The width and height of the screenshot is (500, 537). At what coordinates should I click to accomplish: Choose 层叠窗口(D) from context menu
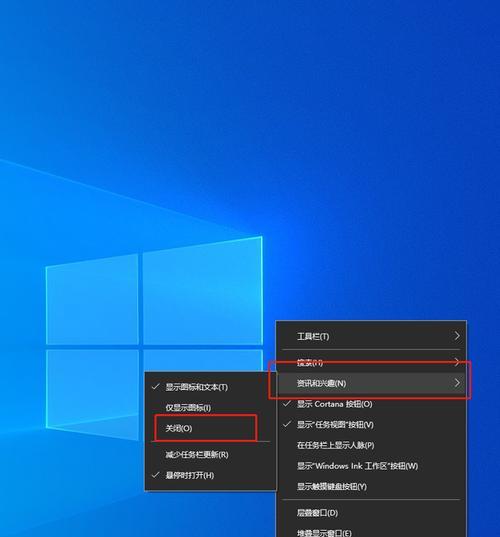pos(371,513)
